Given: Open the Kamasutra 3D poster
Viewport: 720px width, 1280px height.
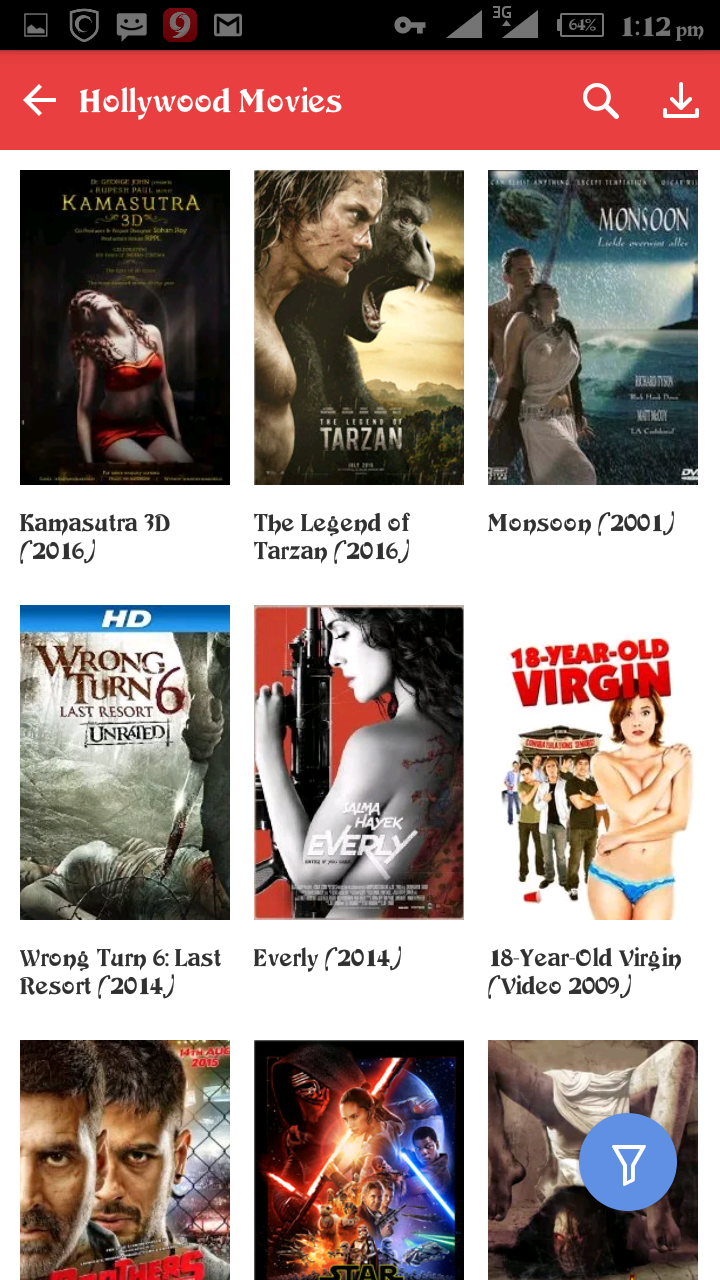Looking at the screenshot, I should pos(125,327).
